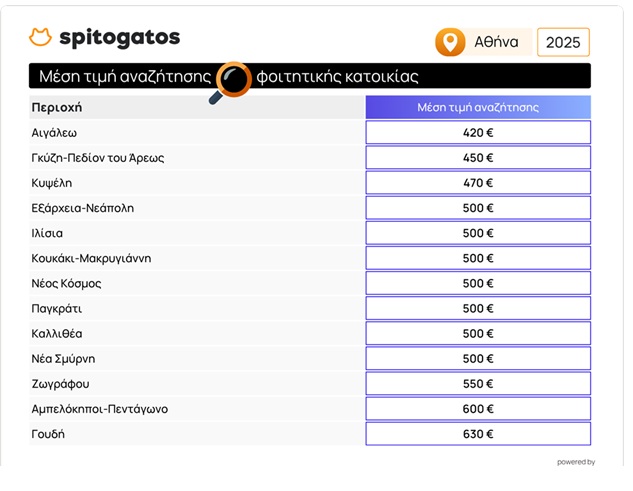The width and height of the screenshot is (633, 491).
Task: Click the 470 € price for Κυψέλη
Action: tap(478, 183)
